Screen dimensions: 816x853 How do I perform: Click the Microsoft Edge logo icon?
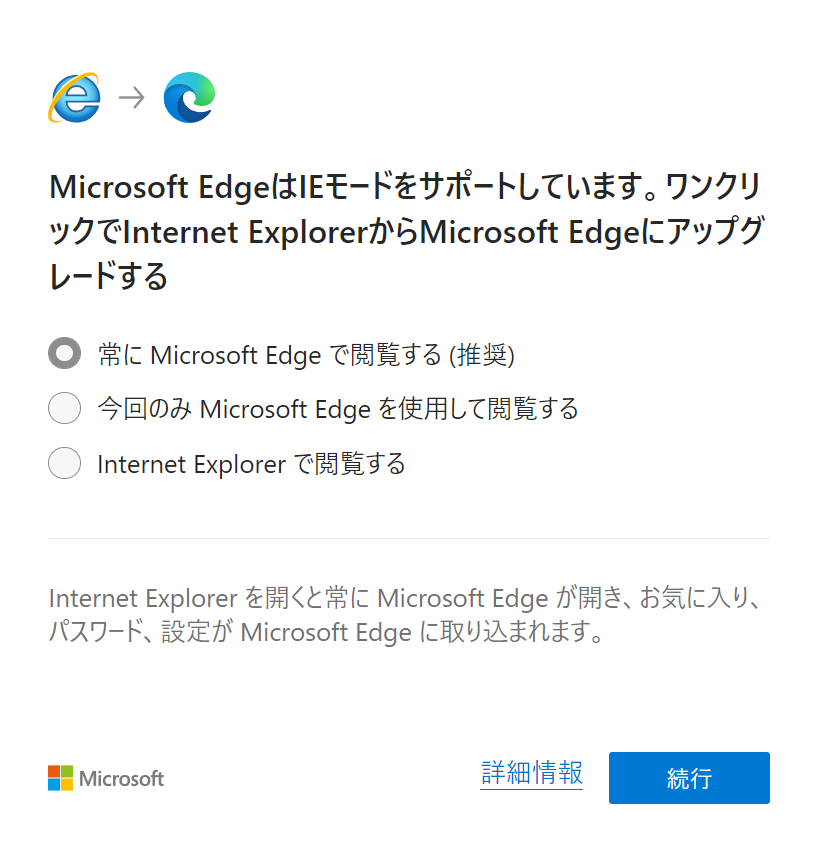[x=189, y=97]
